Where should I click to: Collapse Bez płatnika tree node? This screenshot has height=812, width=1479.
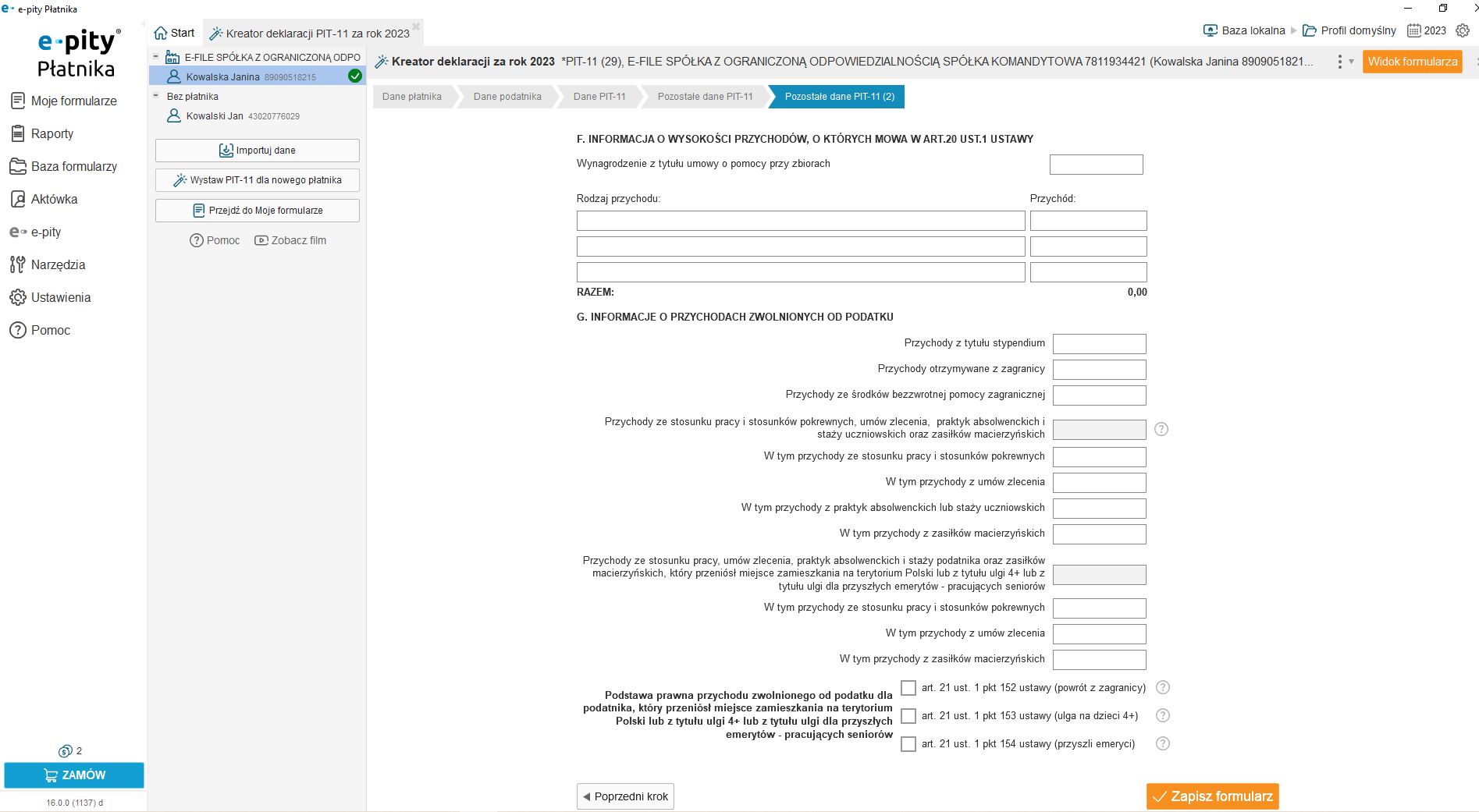pos(156,95)
